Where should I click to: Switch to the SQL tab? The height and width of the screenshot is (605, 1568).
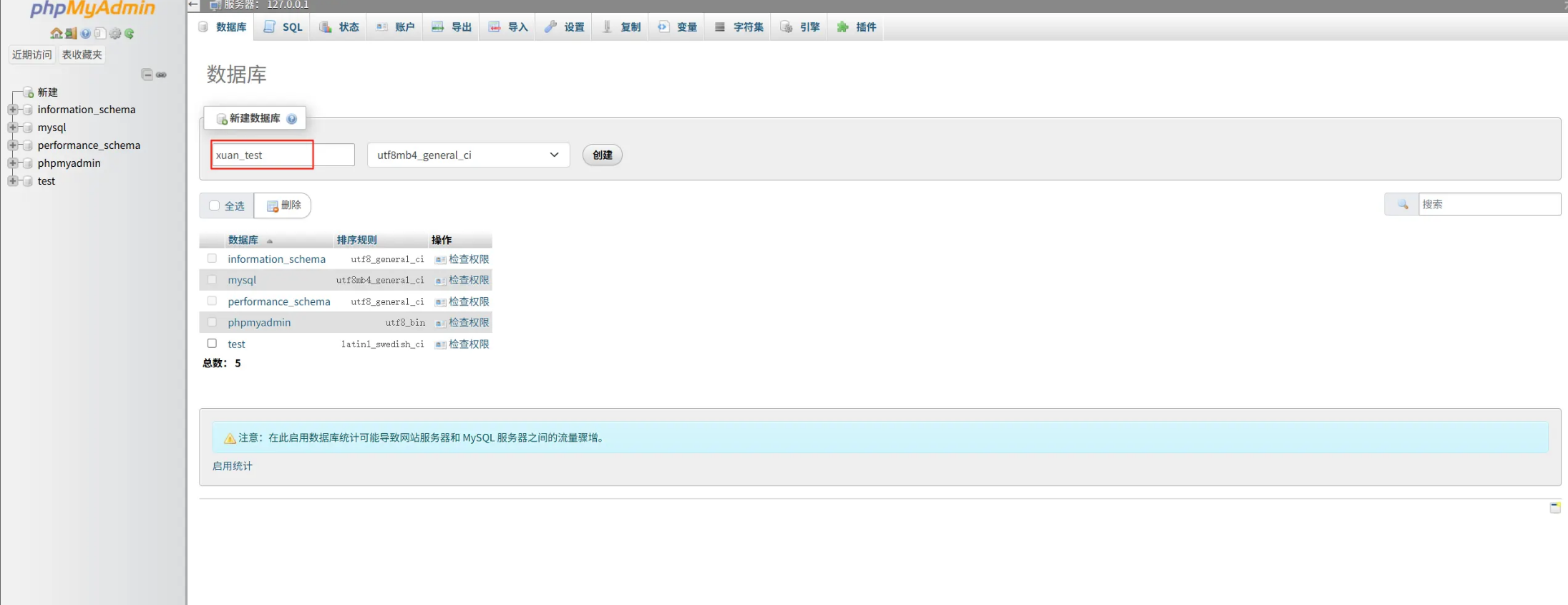point(283,27)
